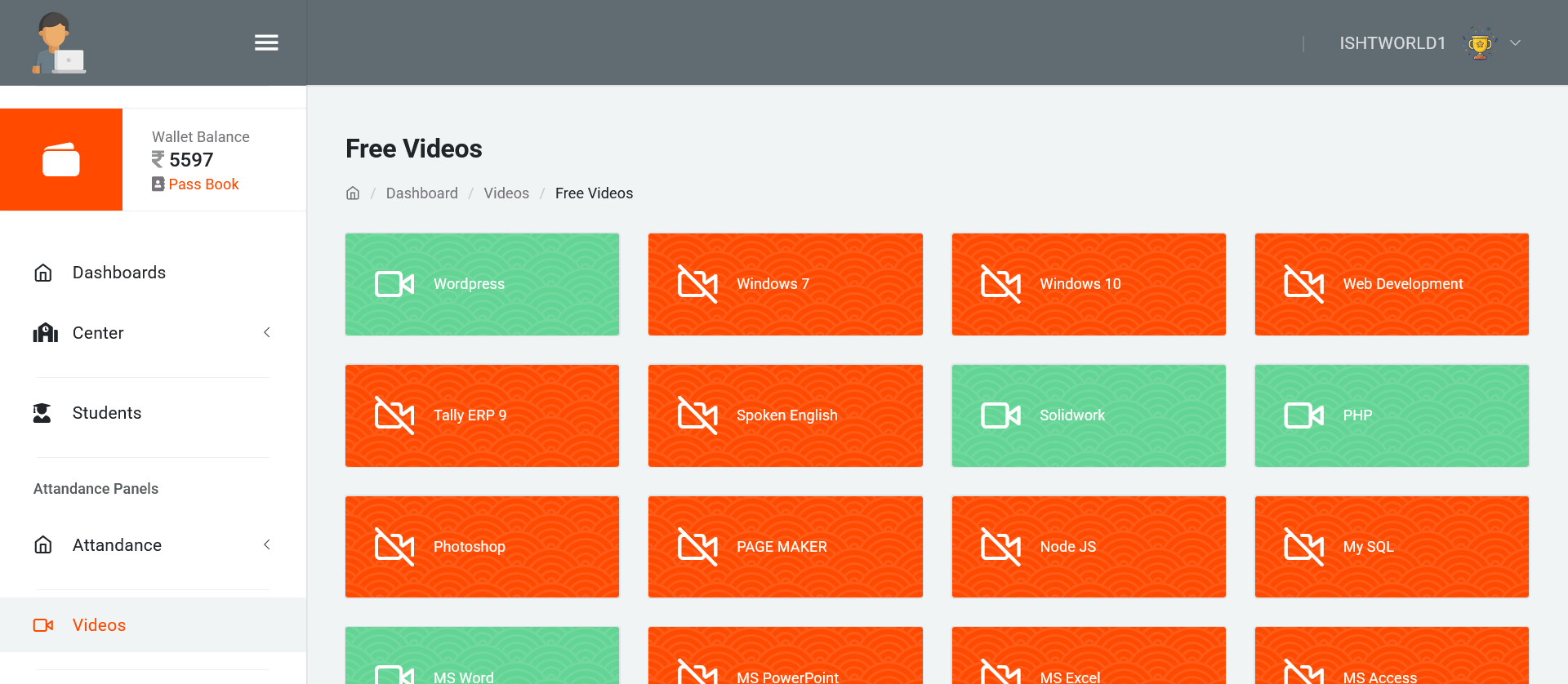The image size is (1568, 684).
Task: Click the crossed camera icon on PAGE MAKER
Action: [x=698, y=547]
